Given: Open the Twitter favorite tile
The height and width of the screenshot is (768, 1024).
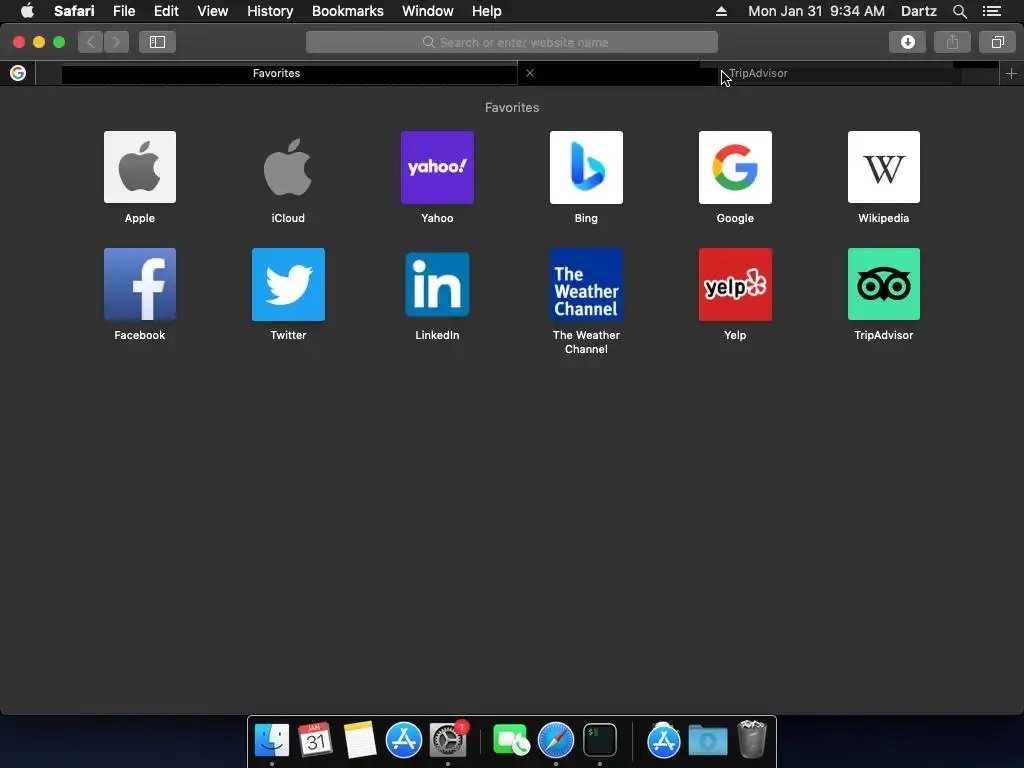Looking at the screenshot, I should coord(288,284).
